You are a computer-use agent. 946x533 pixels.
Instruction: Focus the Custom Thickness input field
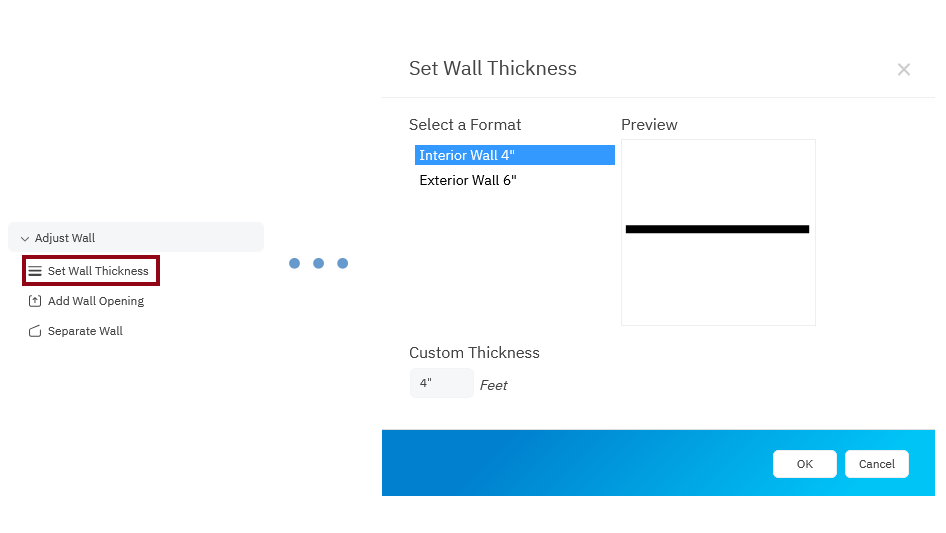(441, 383)
